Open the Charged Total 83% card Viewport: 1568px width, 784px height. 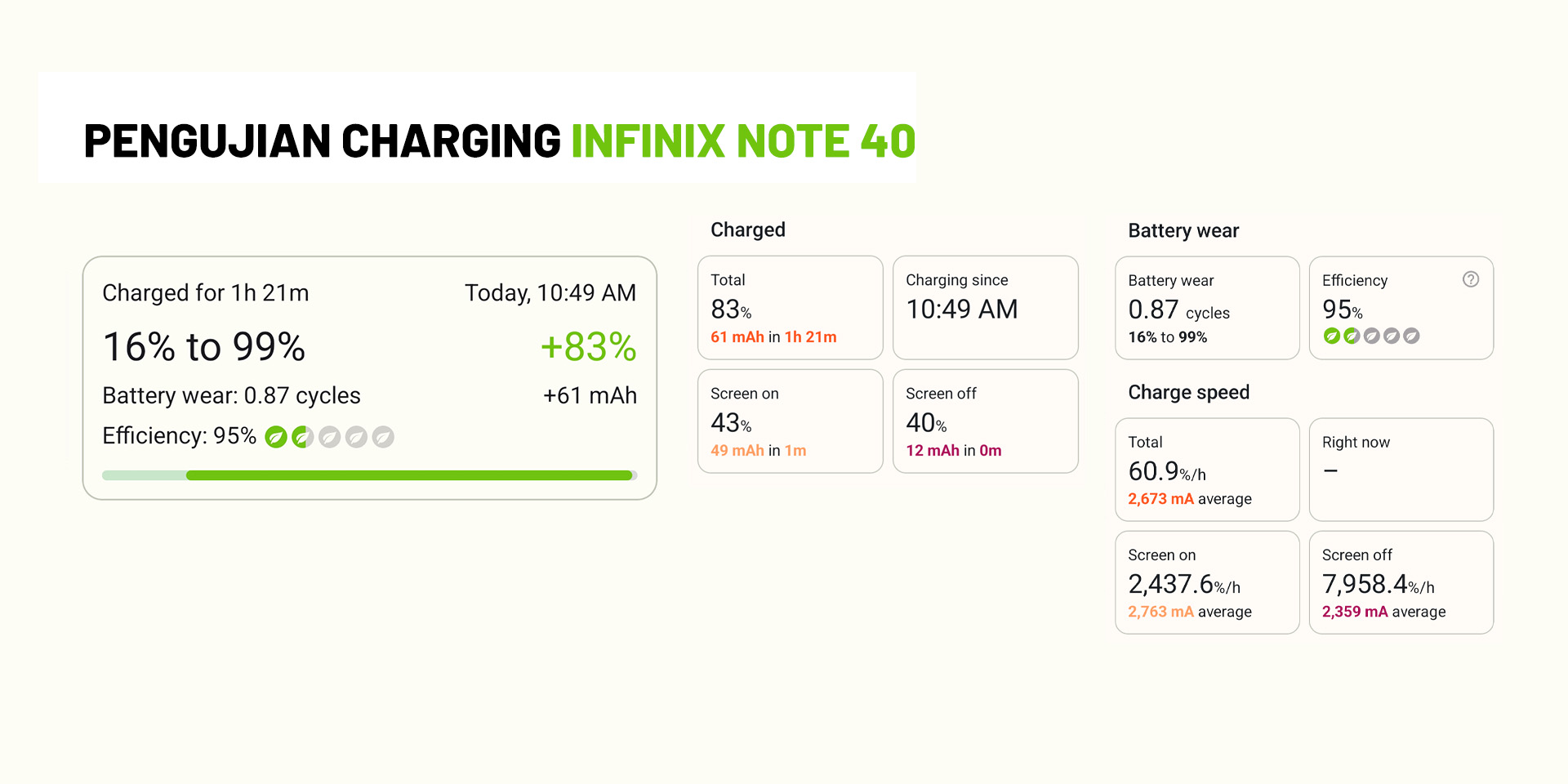pos(790,308)
